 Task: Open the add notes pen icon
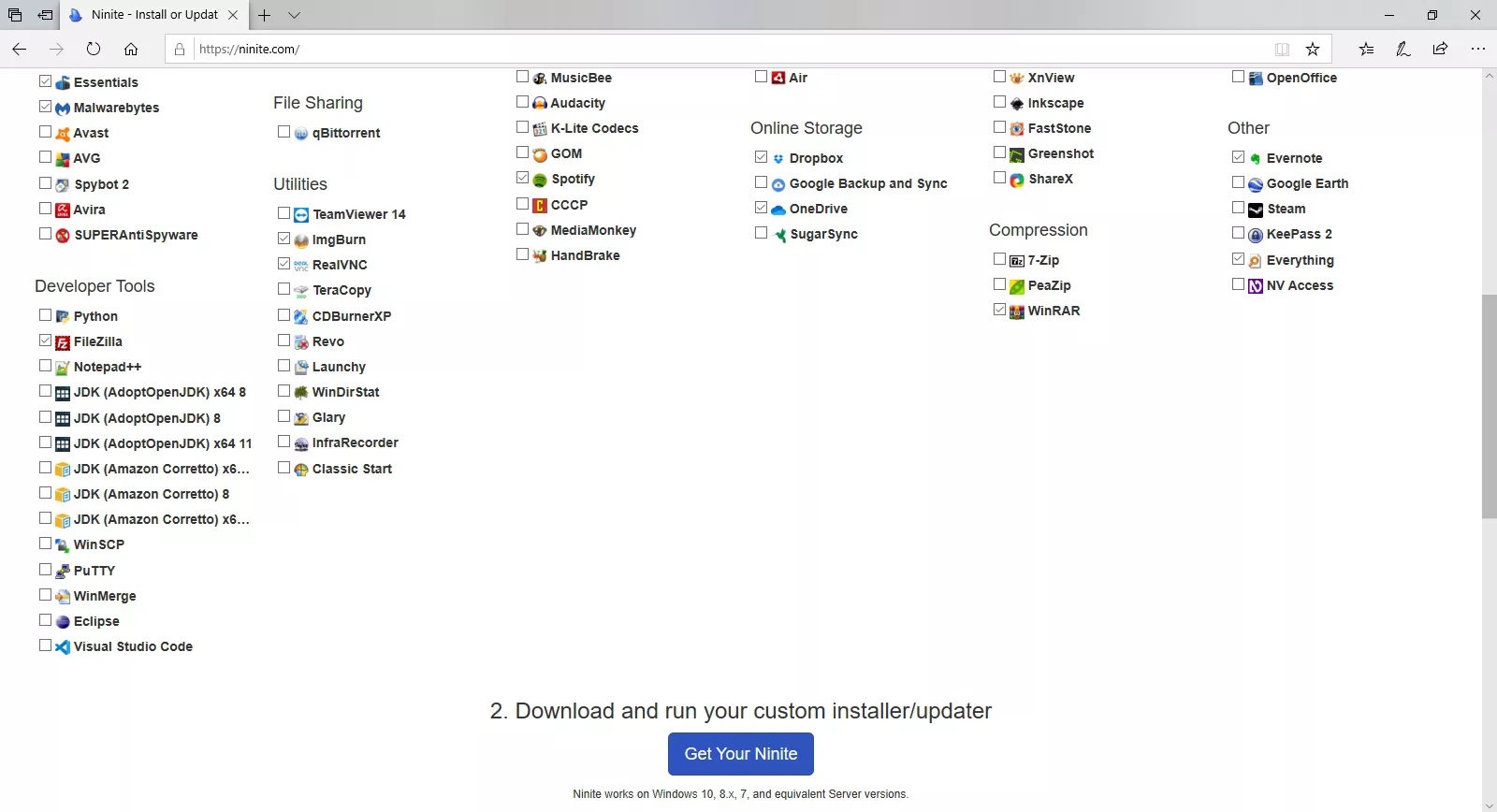point(1403,49)
